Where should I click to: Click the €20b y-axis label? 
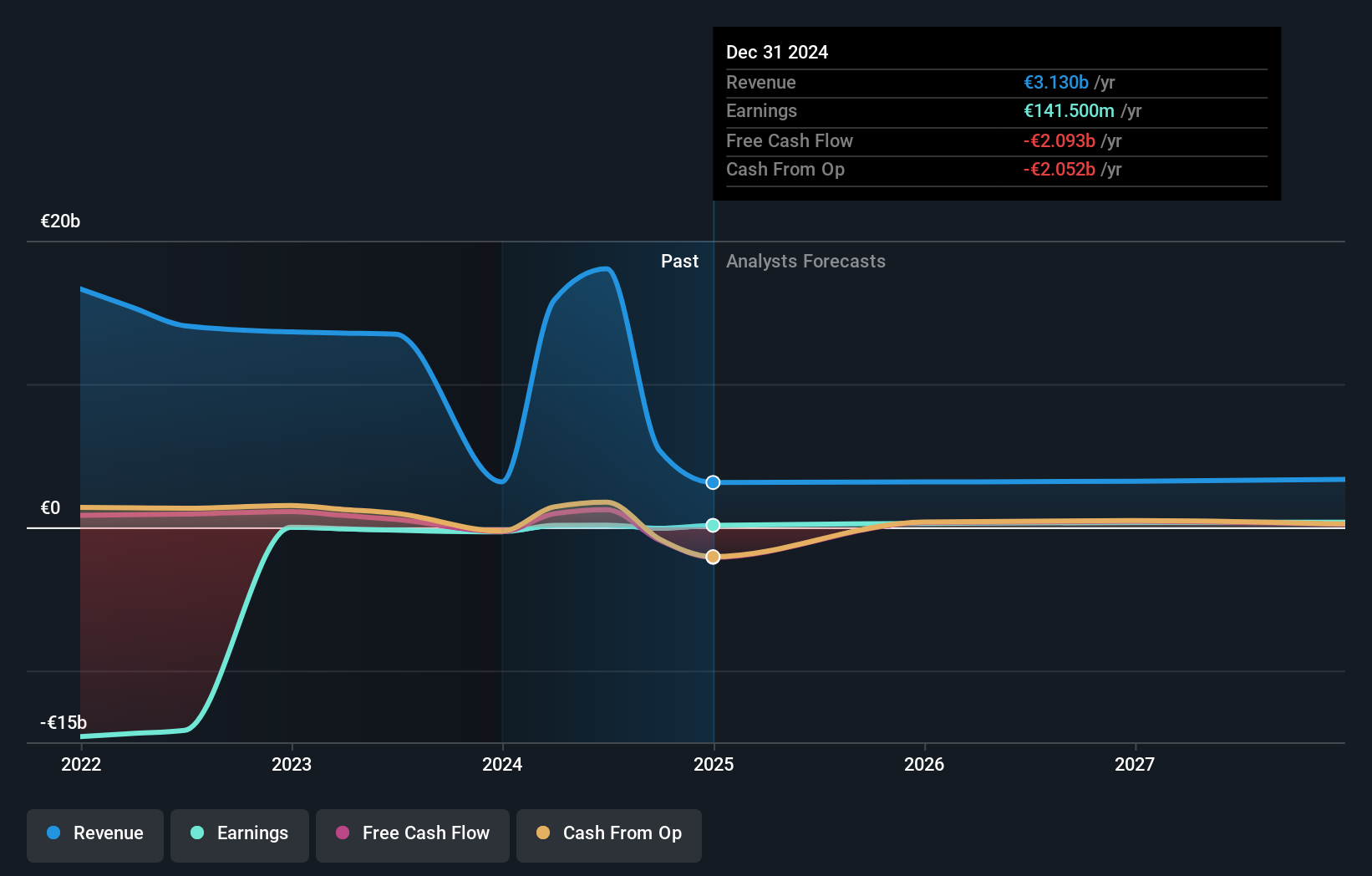(x=60, y=221)
